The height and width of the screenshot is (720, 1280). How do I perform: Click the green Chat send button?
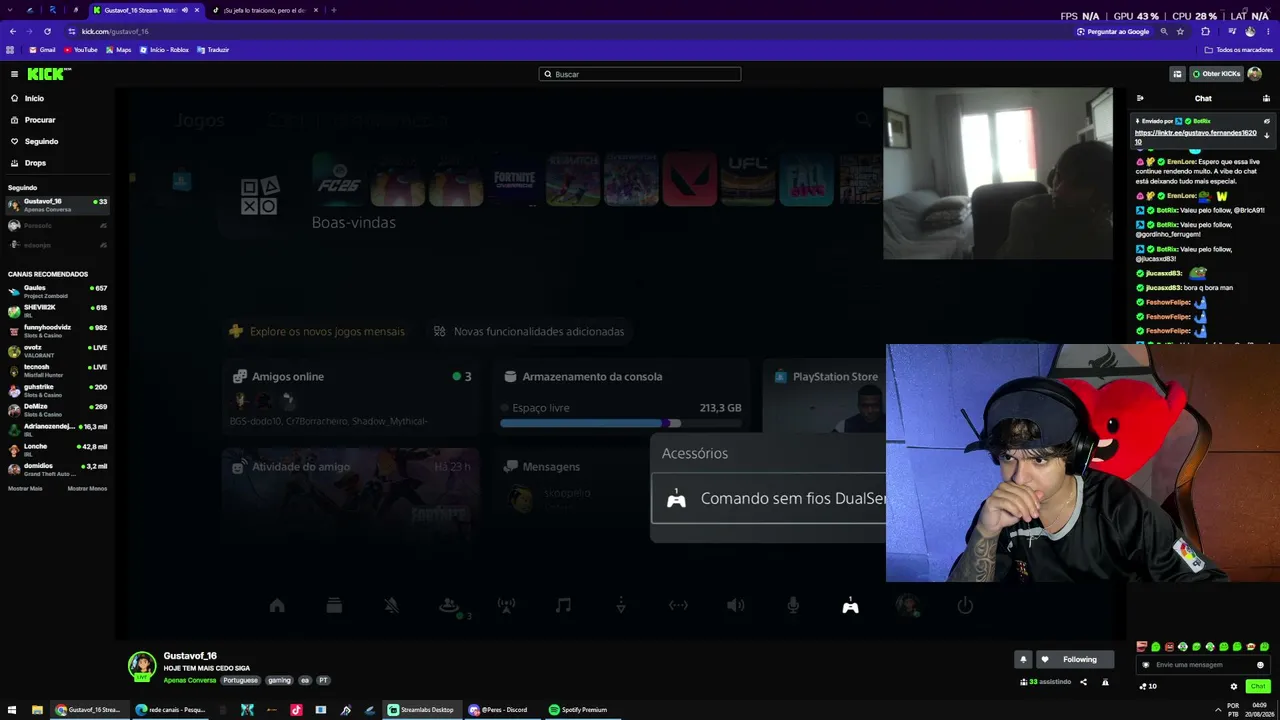1258,686
